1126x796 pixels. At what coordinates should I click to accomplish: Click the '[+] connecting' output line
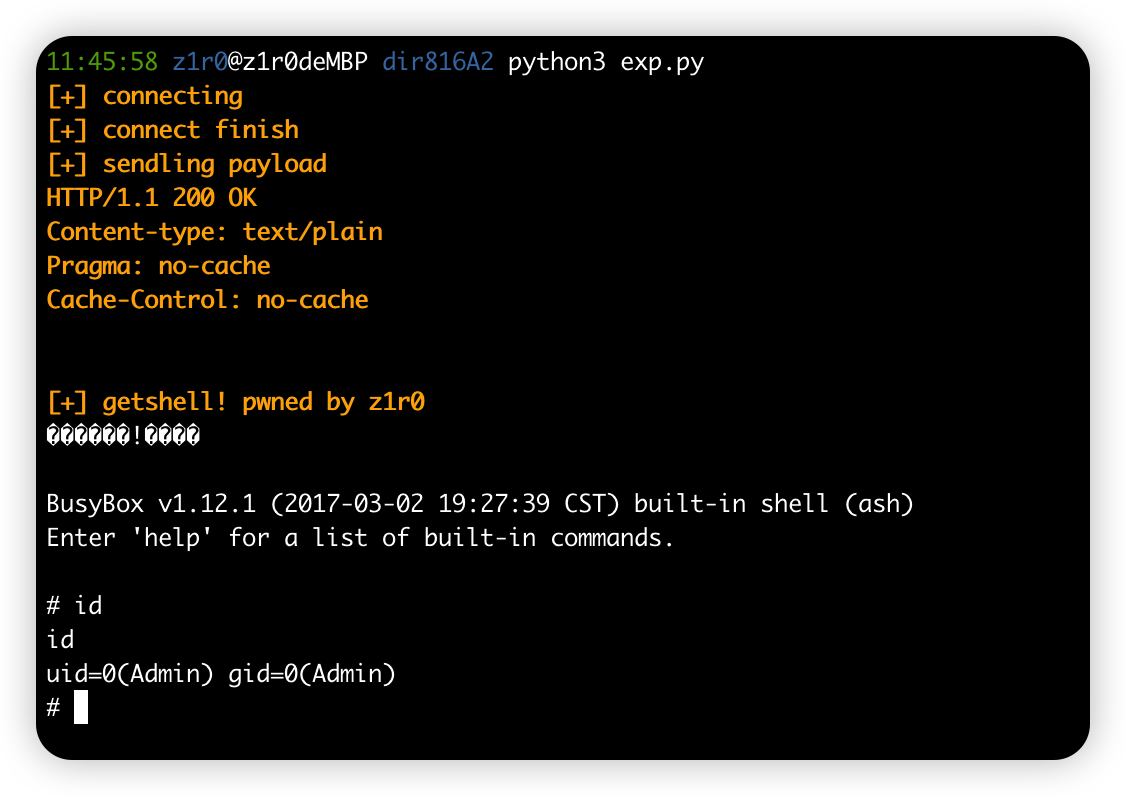point(145,96)
